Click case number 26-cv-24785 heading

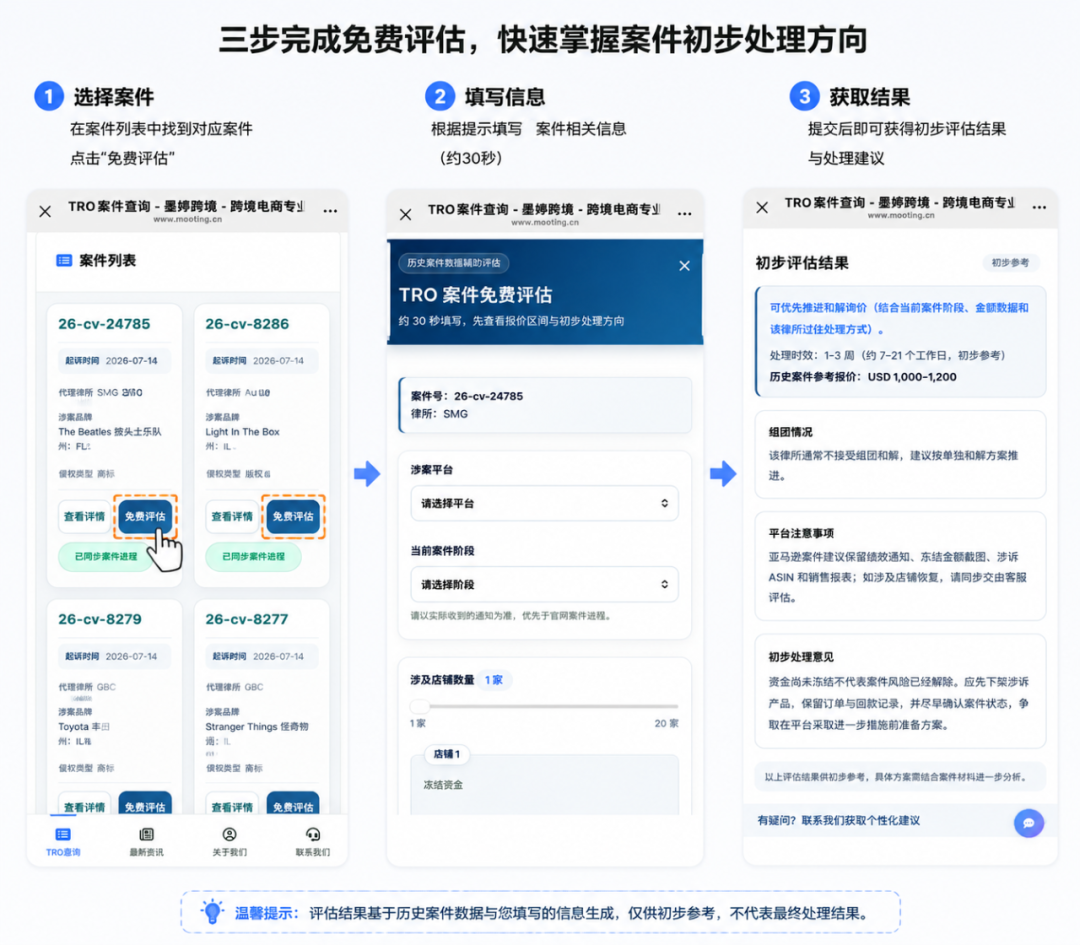point(104,324)
